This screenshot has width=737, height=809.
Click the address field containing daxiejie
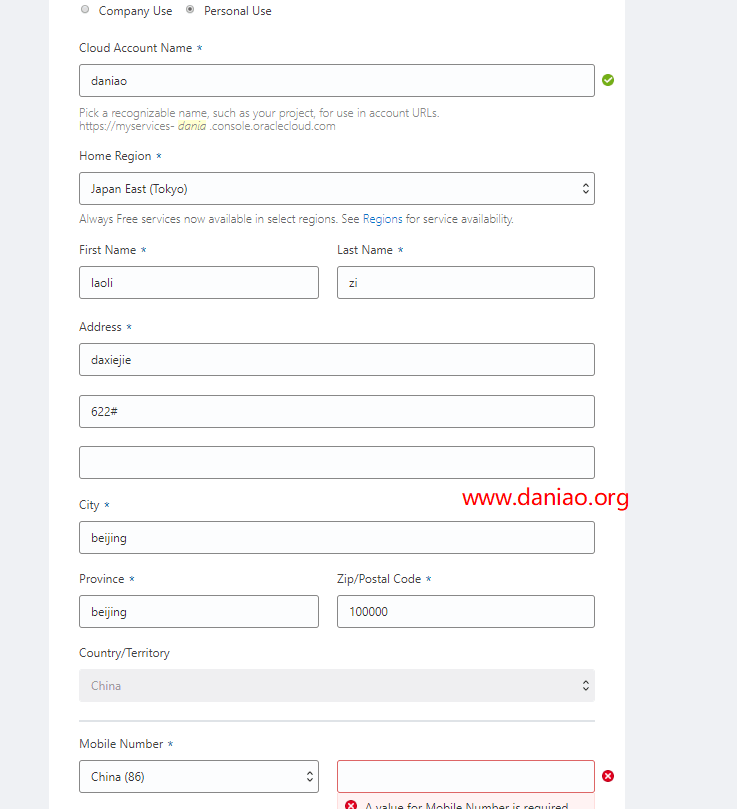337,360
